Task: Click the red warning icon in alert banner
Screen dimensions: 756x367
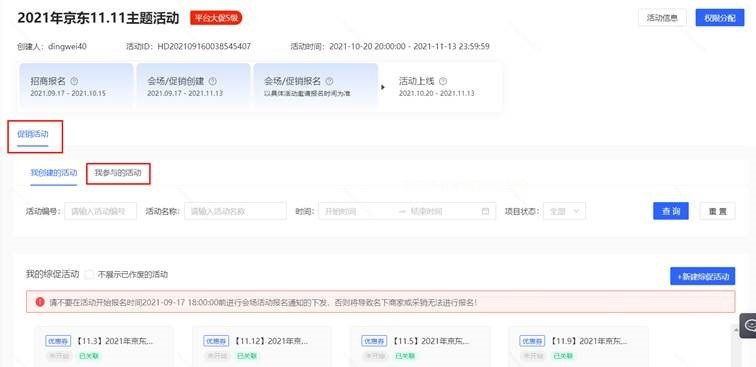Action: (x=40, y=302)
